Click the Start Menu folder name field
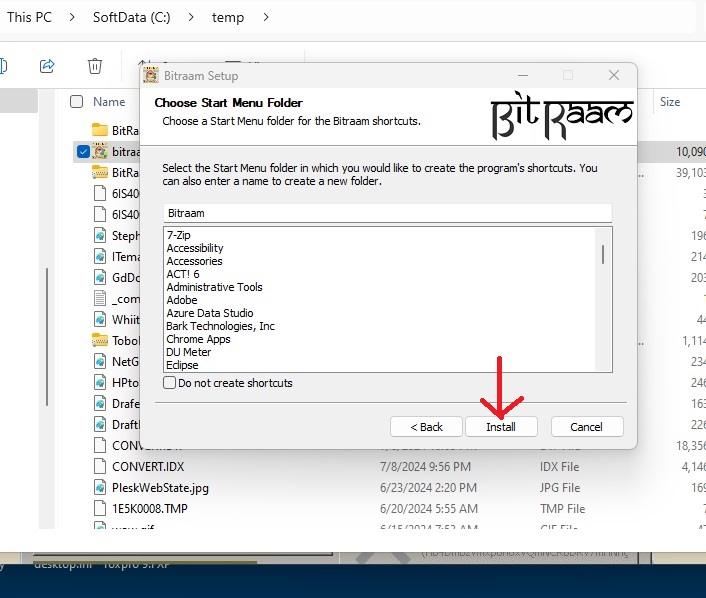This screenshot has height=598, width=706. click(x=387, y=213)
